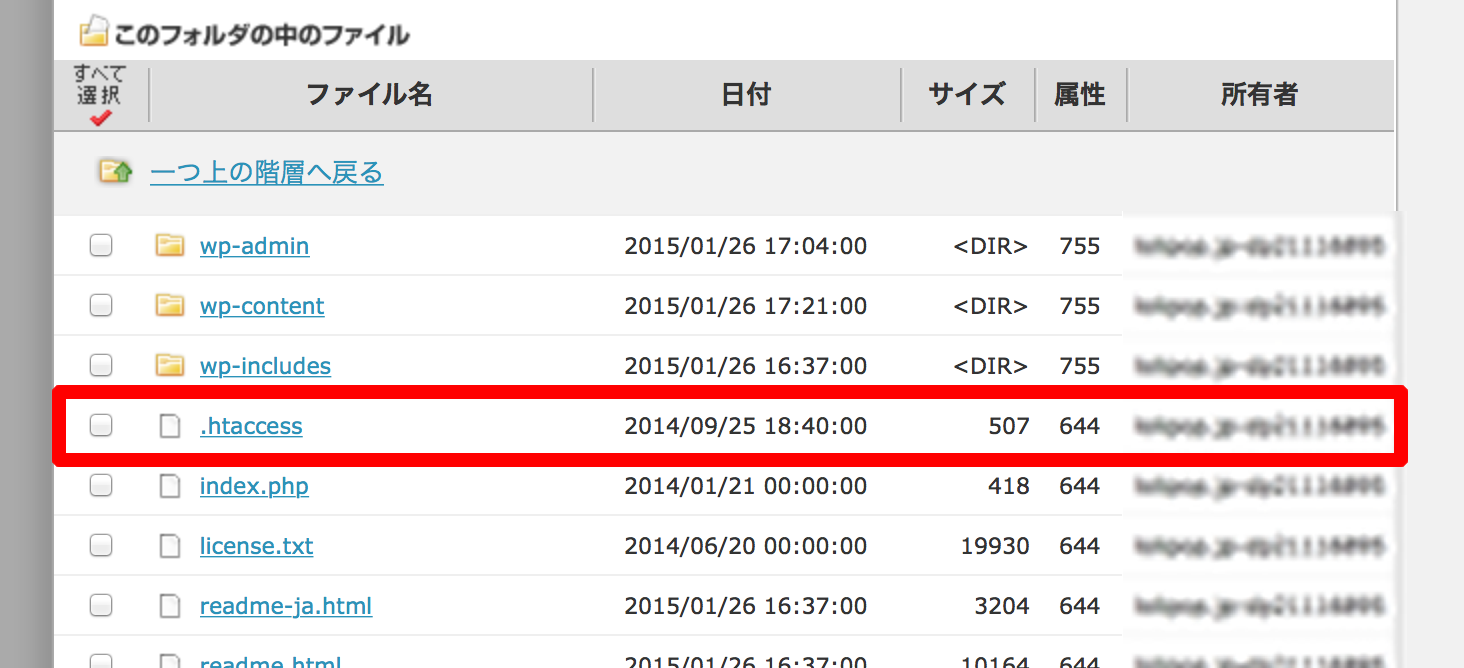Click the <DIR> size of wp-admin

(990, 246)
